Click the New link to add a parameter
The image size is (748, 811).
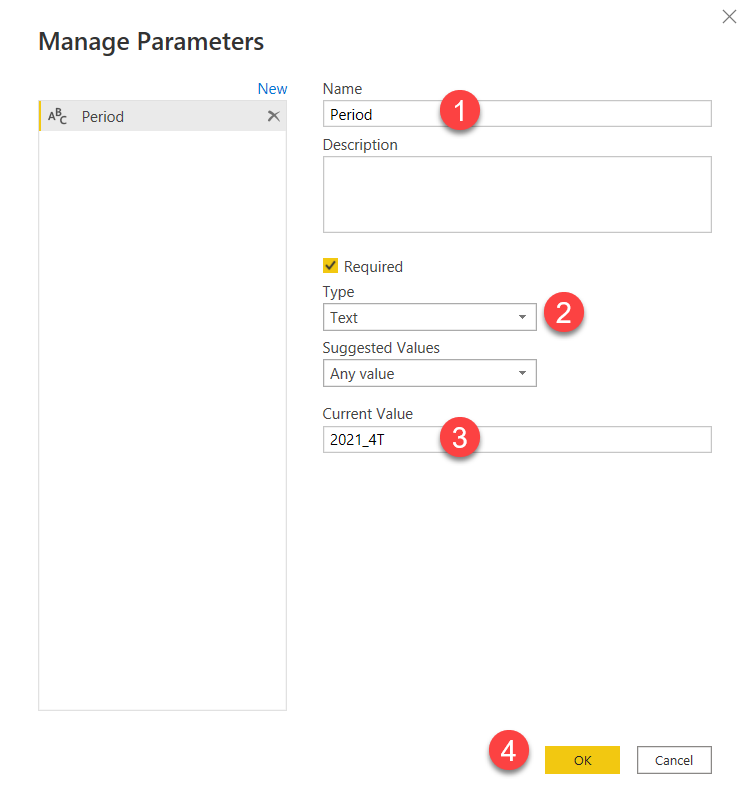click(272, 89)
